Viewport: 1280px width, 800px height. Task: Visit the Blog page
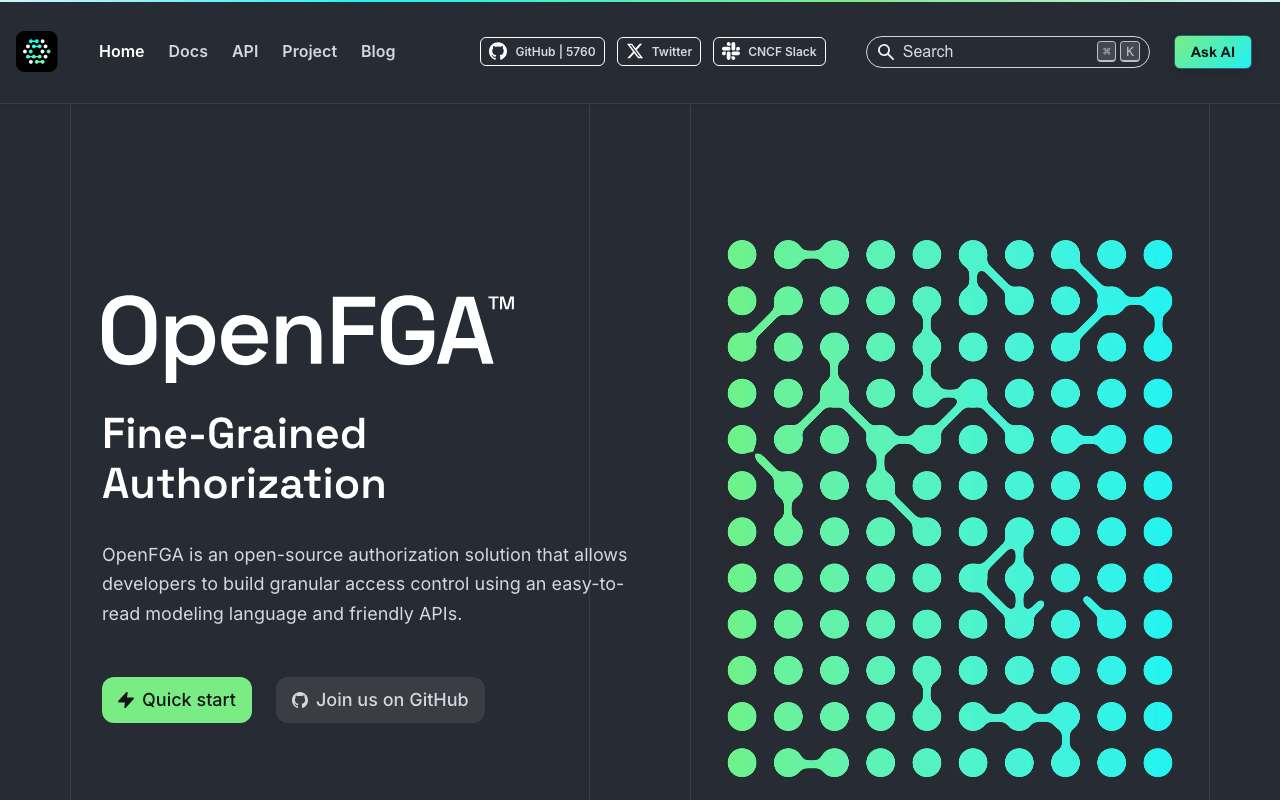[378, 51]
